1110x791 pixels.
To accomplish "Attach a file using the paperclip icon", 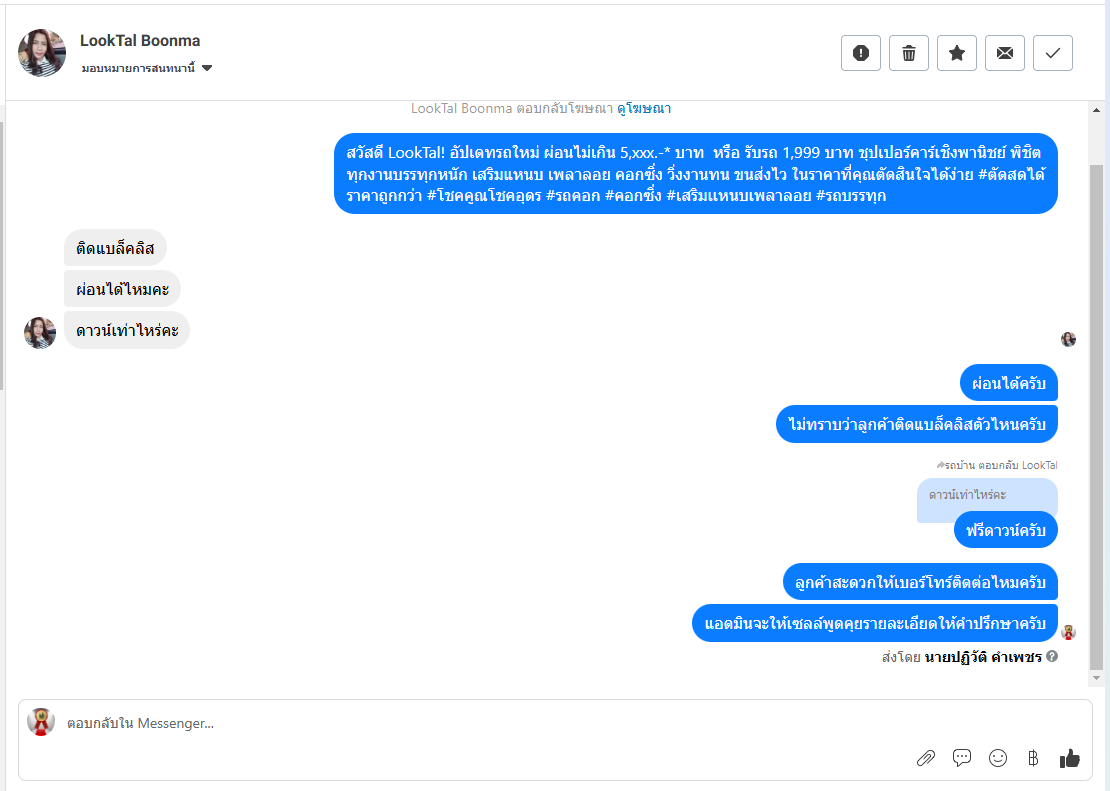I will pyautogui.click(x=926, y=758).
